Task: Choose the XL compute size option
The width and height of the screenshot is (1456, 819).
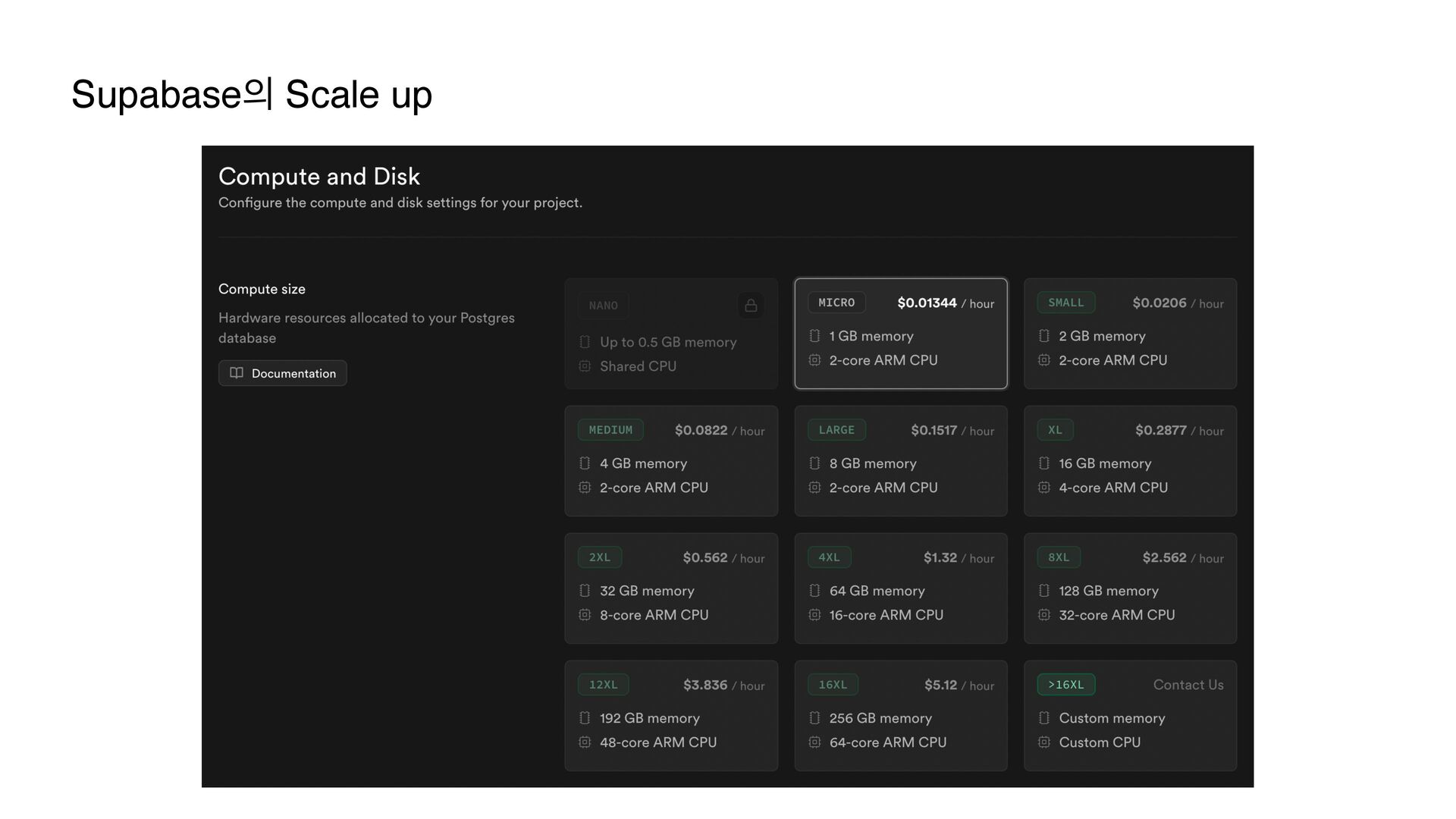Action: (x=1130, y=461)
